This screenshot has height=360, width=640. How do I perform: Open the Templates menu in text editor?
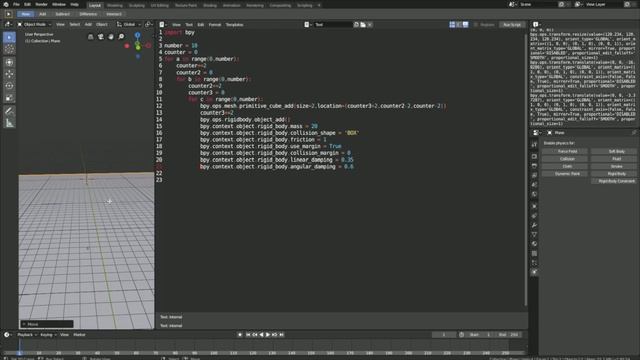[x=234, y=24]
